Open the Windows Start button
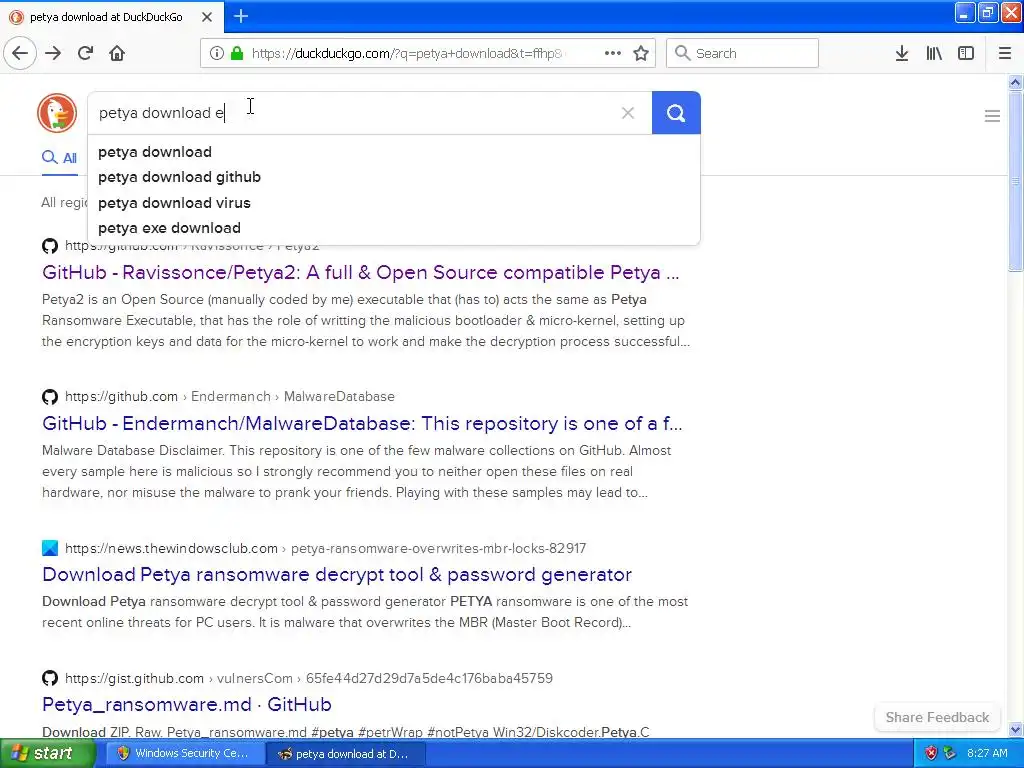 coord(47,753)
